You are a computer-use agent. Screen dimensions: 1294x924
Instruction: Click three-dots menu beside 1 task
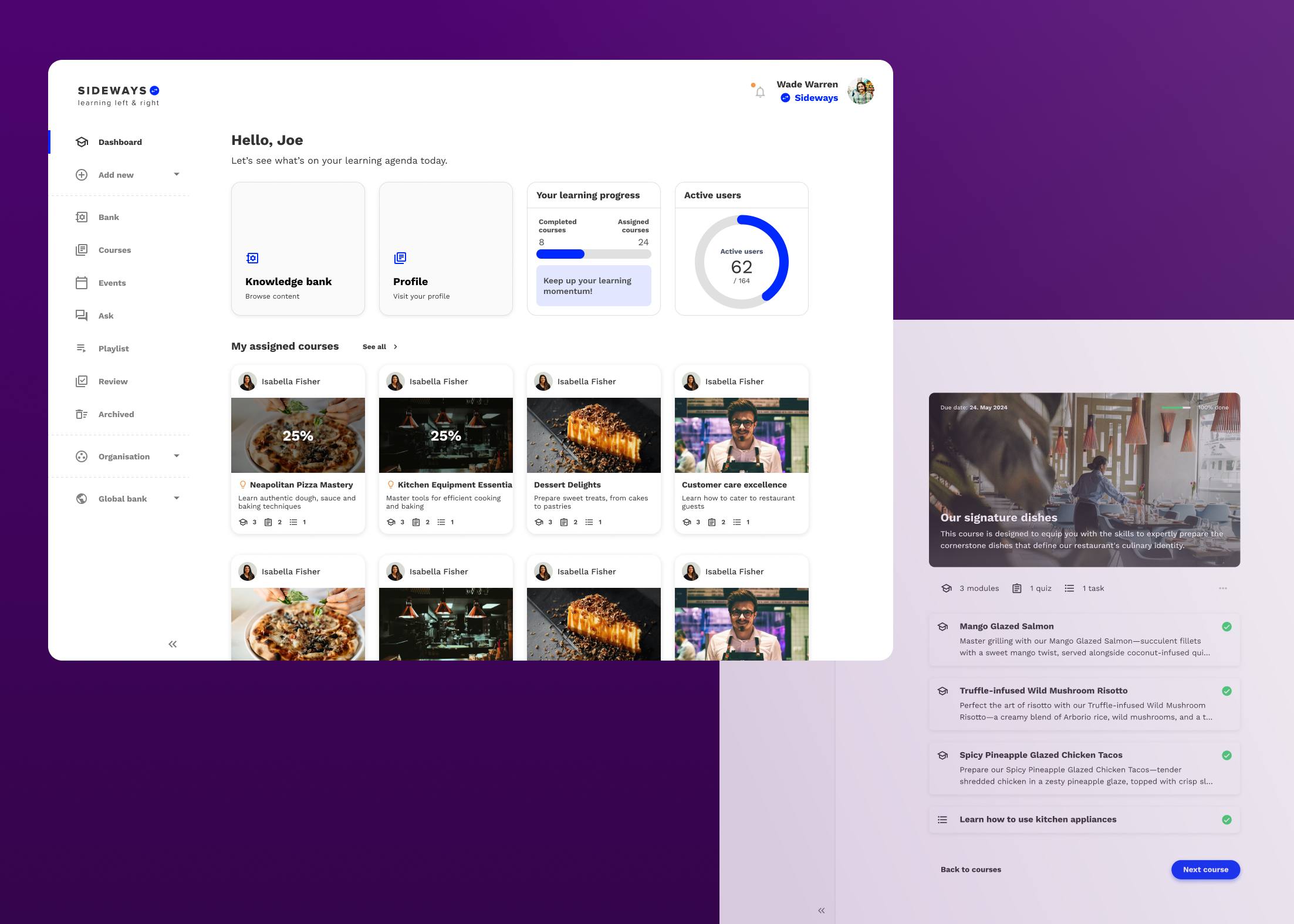click(x=1223, y=588)
